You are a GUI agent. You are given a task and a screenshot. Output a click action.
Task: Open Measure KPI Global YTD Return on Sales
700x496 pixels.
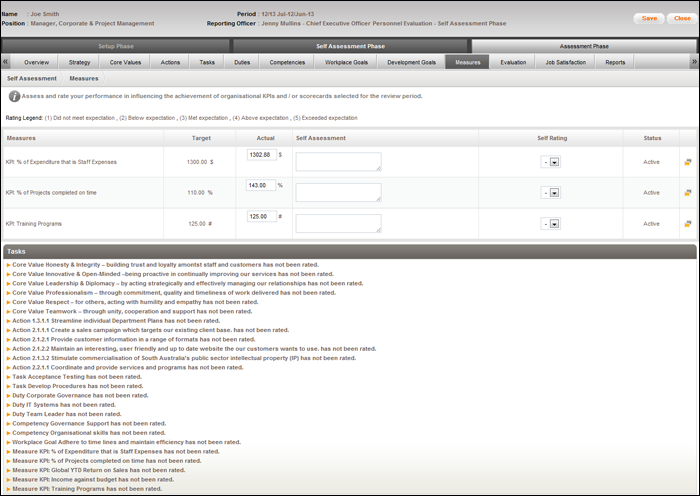(99, 471)
